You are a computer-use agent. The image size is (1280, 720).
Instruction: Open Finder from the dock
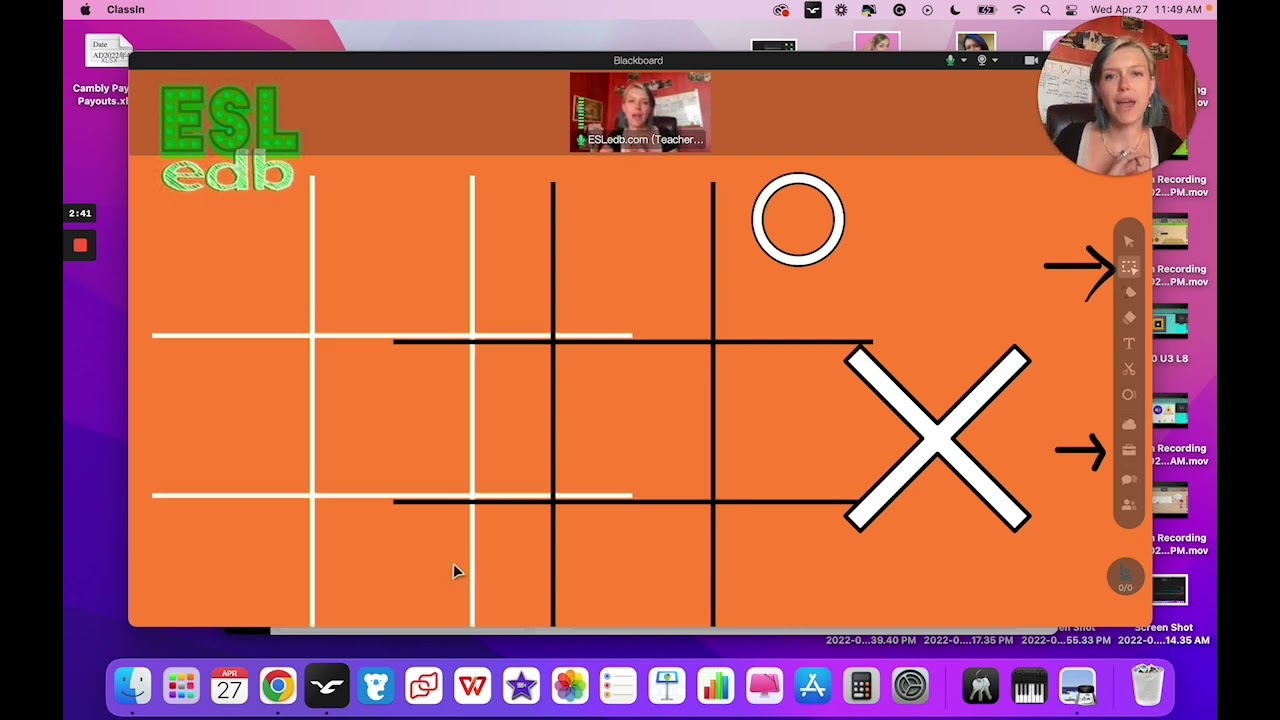click(132, 687)
